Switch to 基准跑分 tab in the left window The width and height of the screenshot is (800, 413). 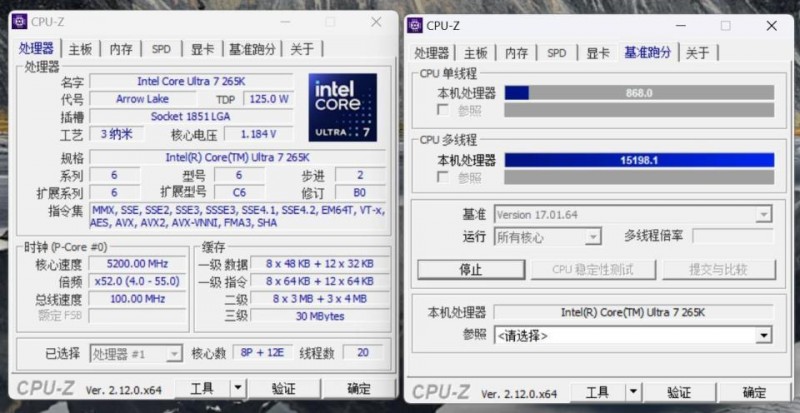point(252,49)
